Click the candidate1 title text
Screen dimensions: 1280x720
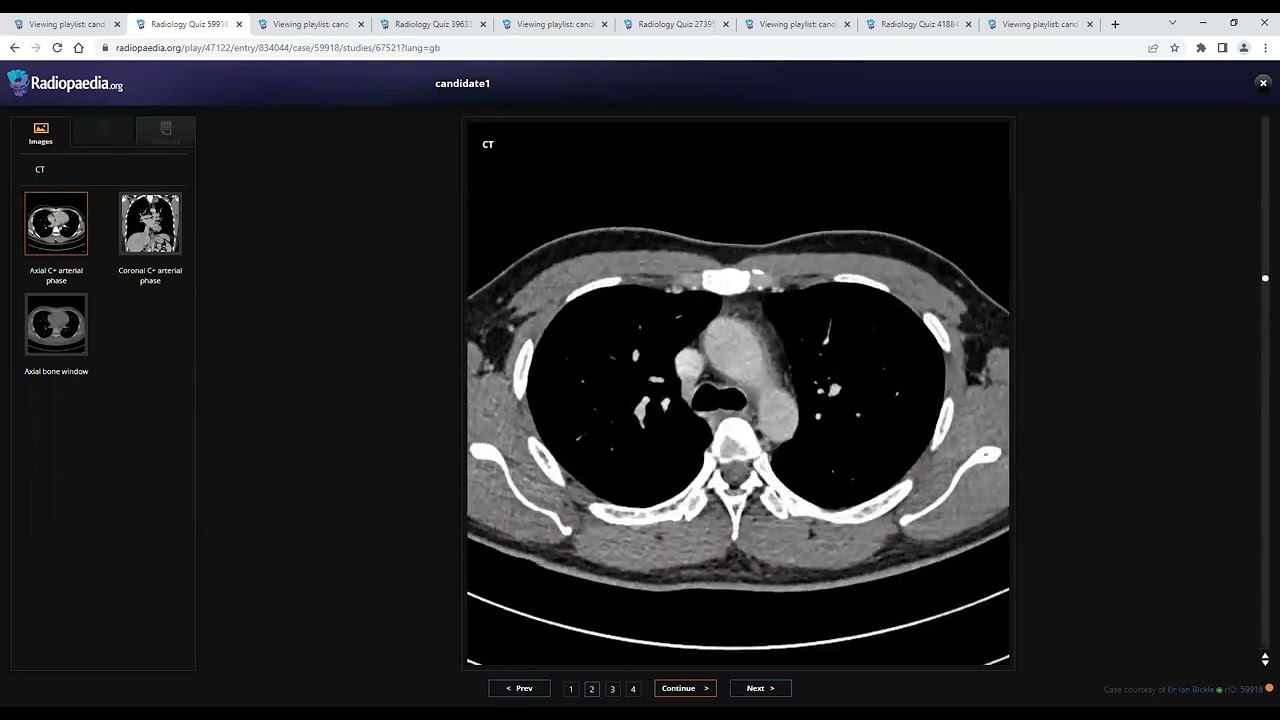(462, 84)
